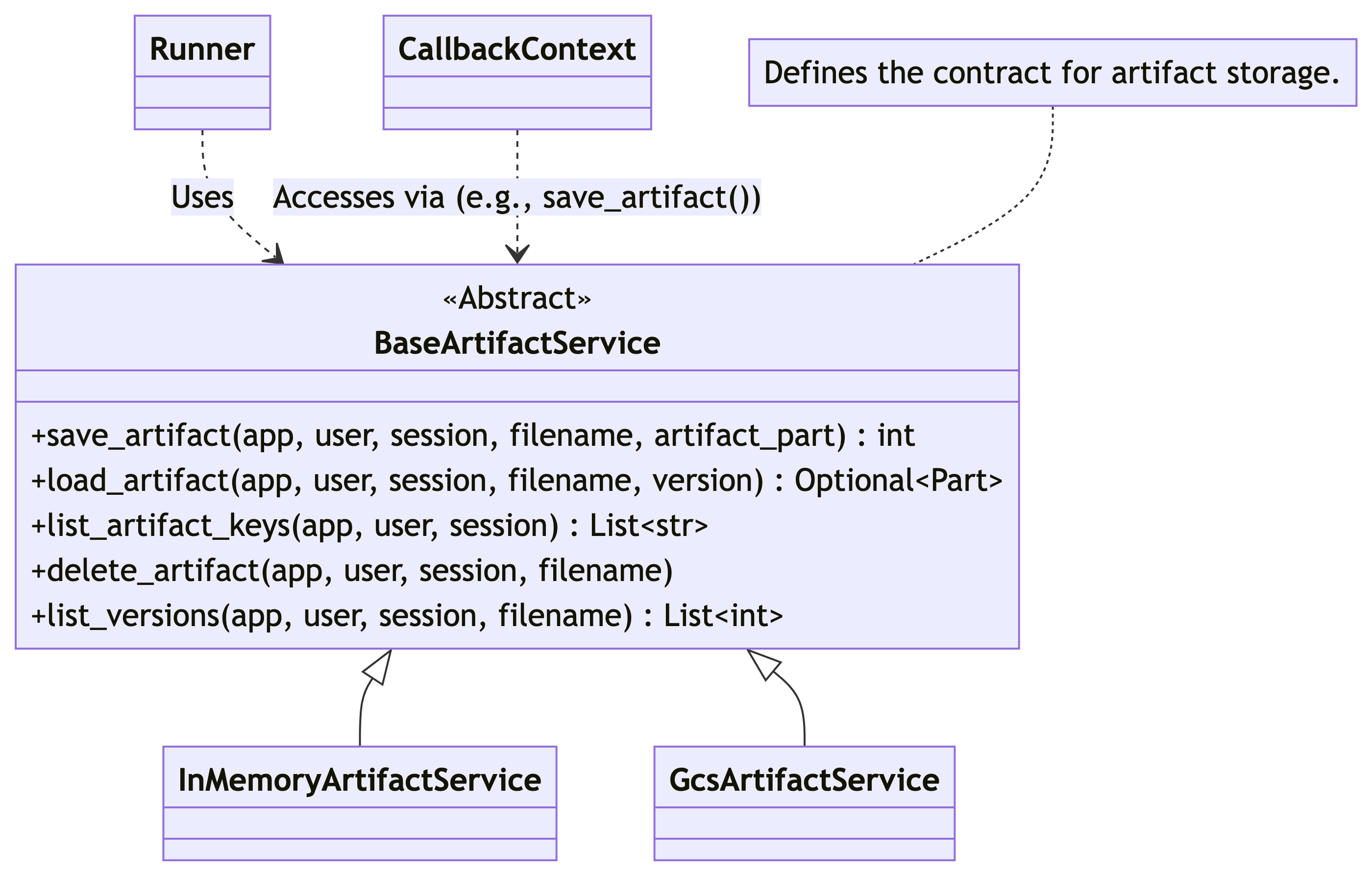Screen dimensions: 1372x874
Task: Select the list_artifact_keys method entry
Action: [369, 525]
